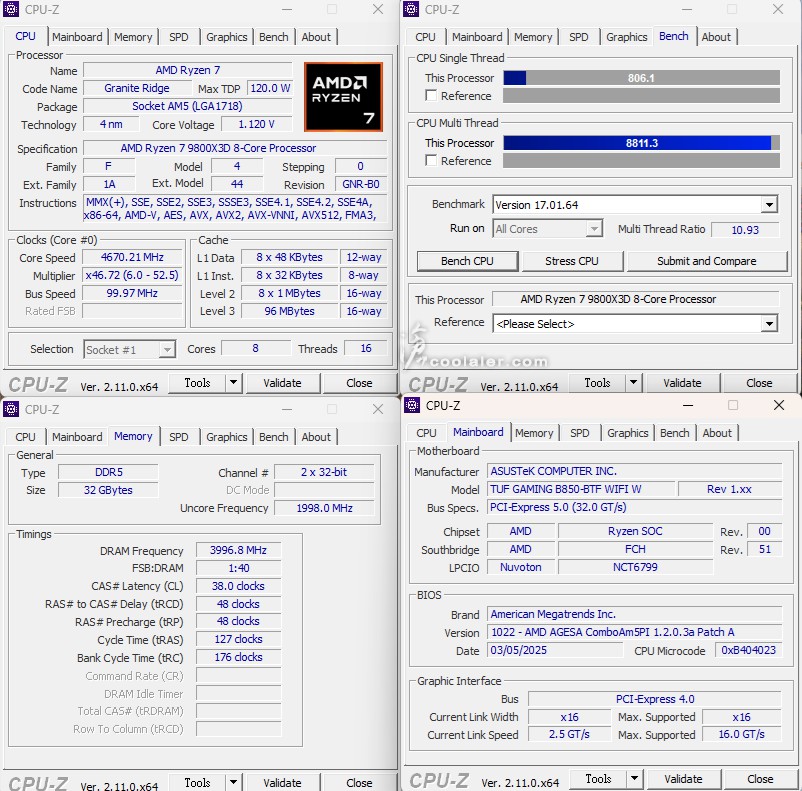Open Memory tab in the Mainboard window
The image size is (802, 791).
tap(534, 433)
